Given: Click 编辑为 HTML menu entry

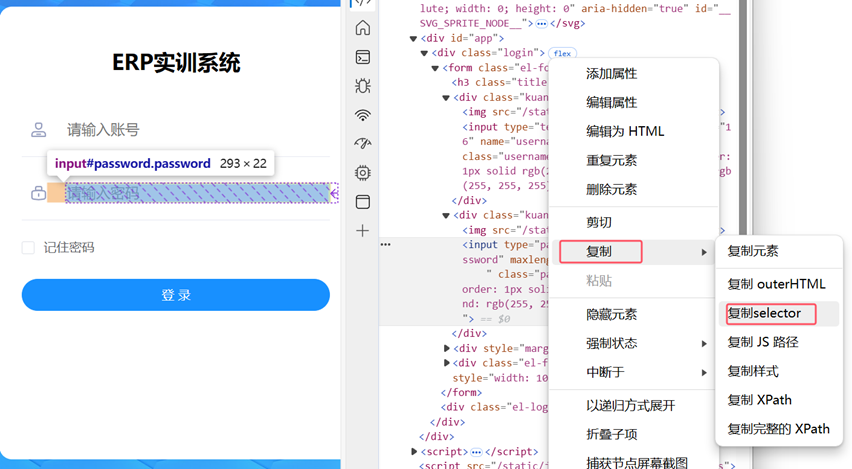Looking at the screenshot, I should [625, 132].
